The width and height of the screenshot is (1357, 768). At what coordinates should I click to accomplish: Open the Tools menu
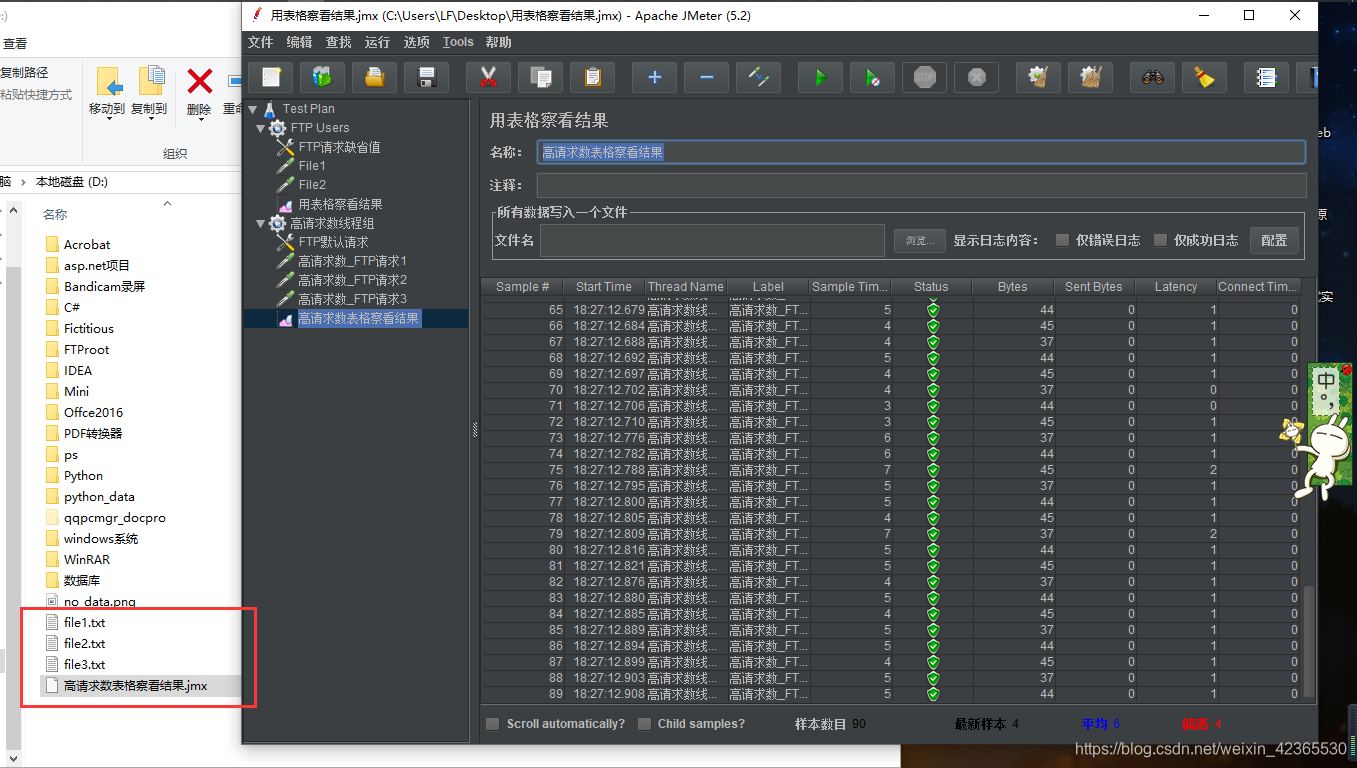(x=458, y=42)
